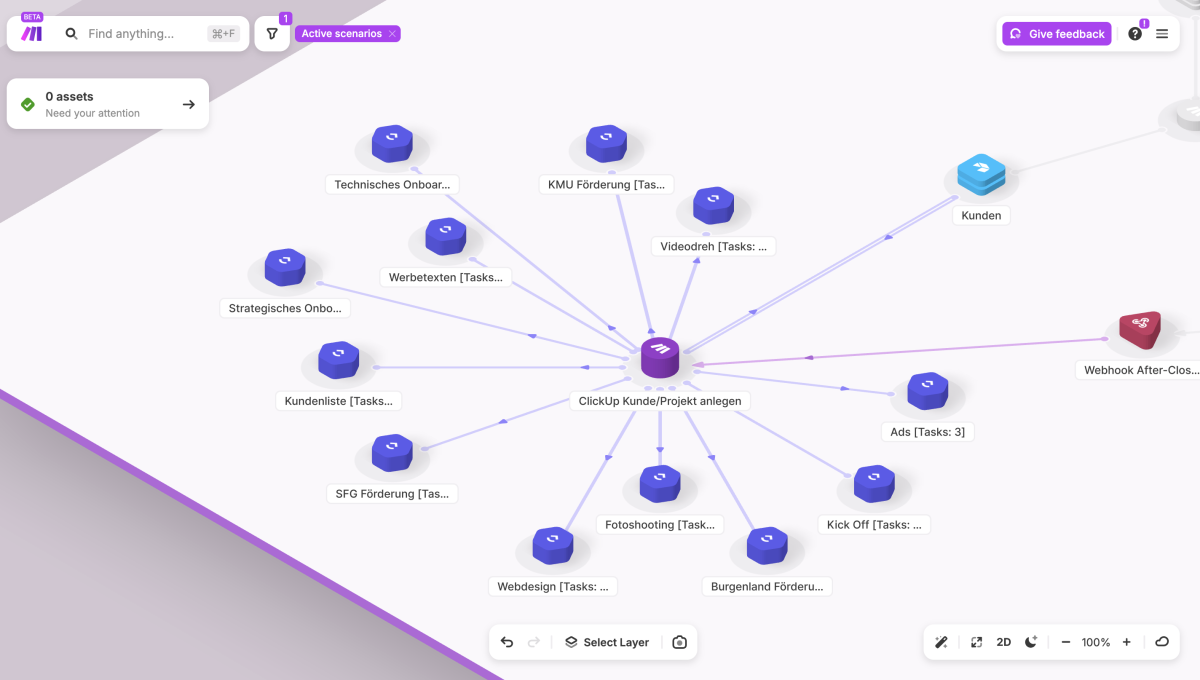Screen dimensions: 1200x680
Task: Click the cloud icon in bottom toolbar
Action: [x=1162, y=642]
